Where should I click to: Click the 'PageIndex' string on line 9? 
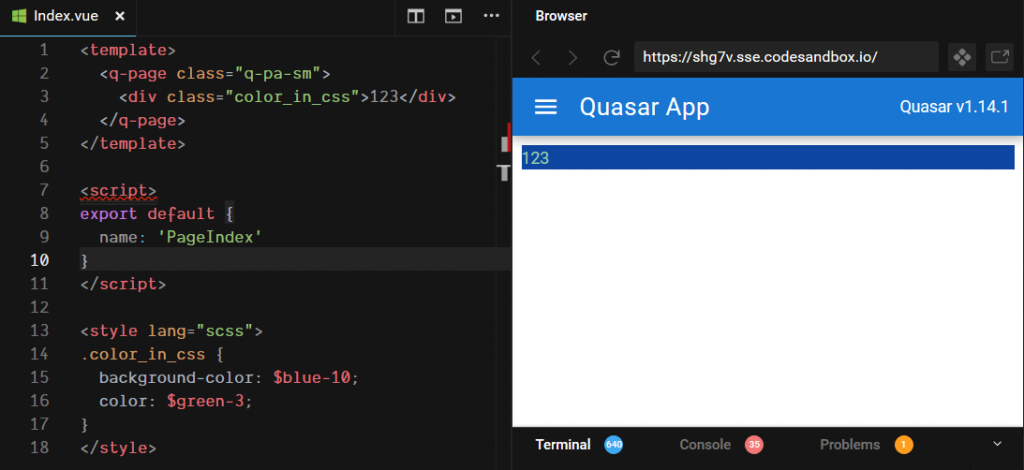point(210,236)
